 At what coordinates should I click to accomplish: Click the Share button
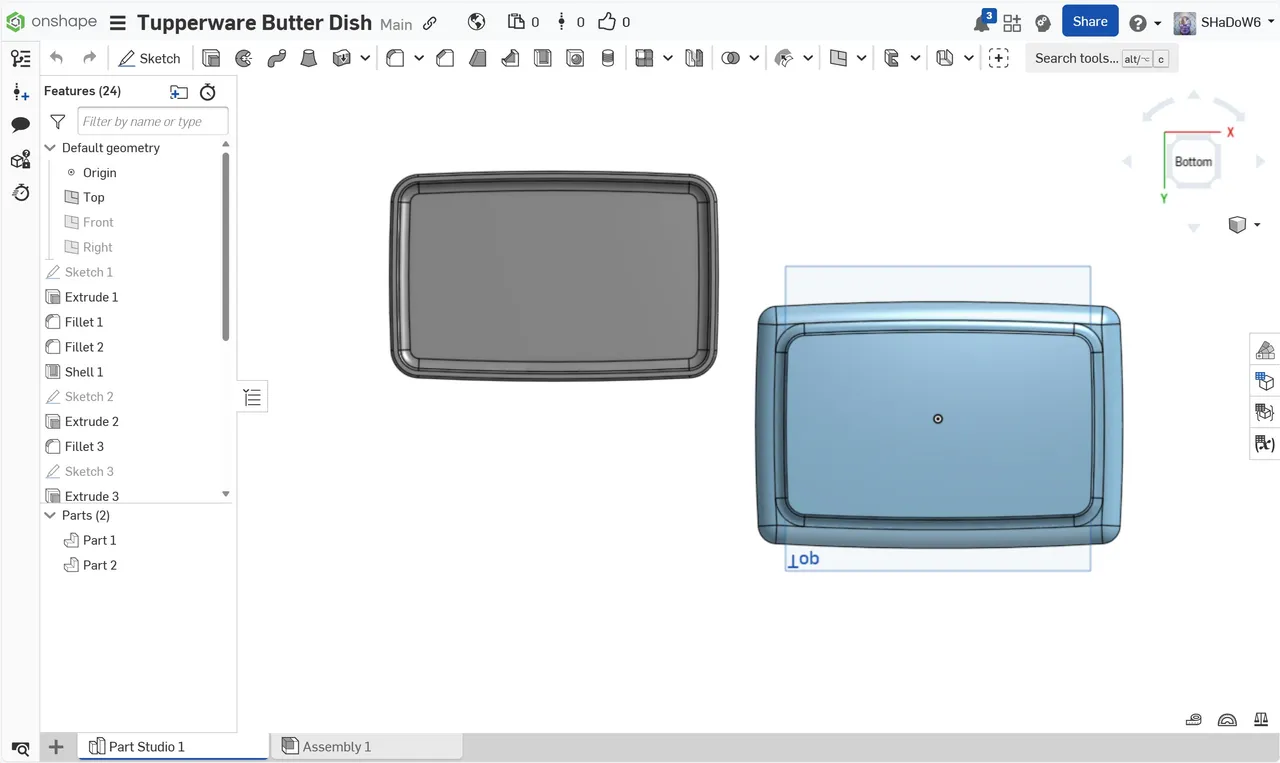click(1090, 21)
